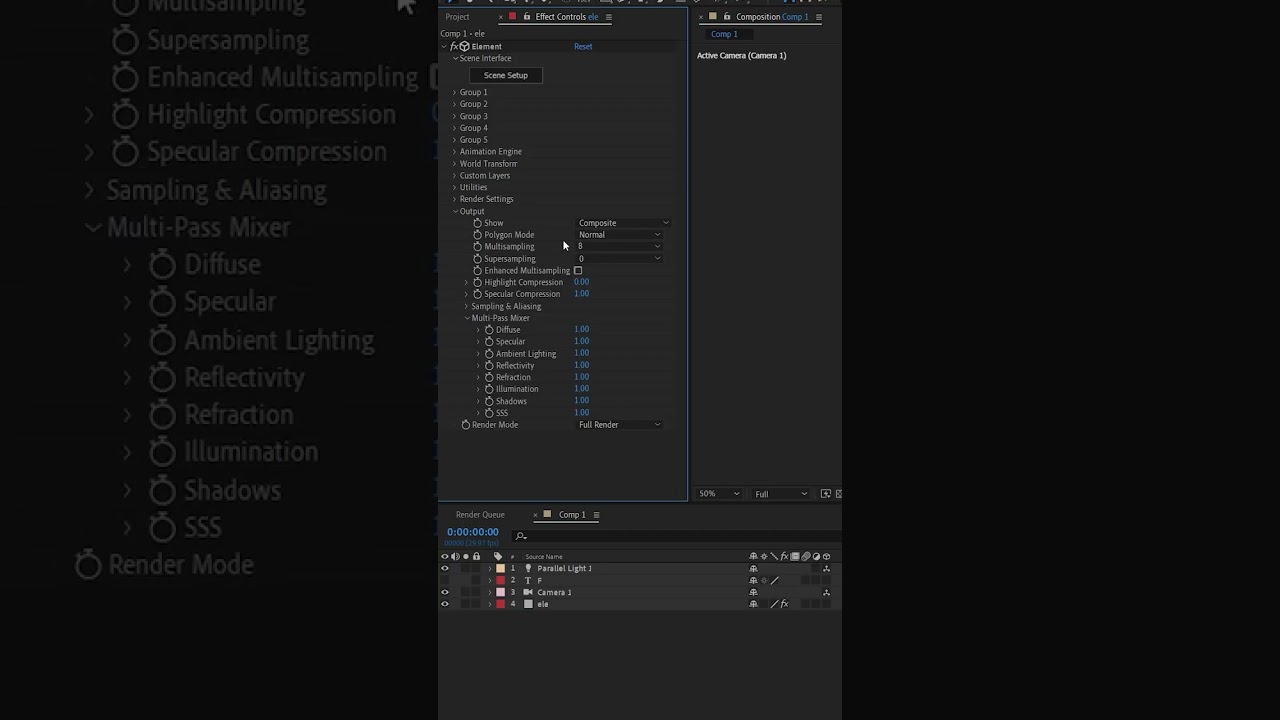Click the Scene Setup button

[x=506, y=75]
